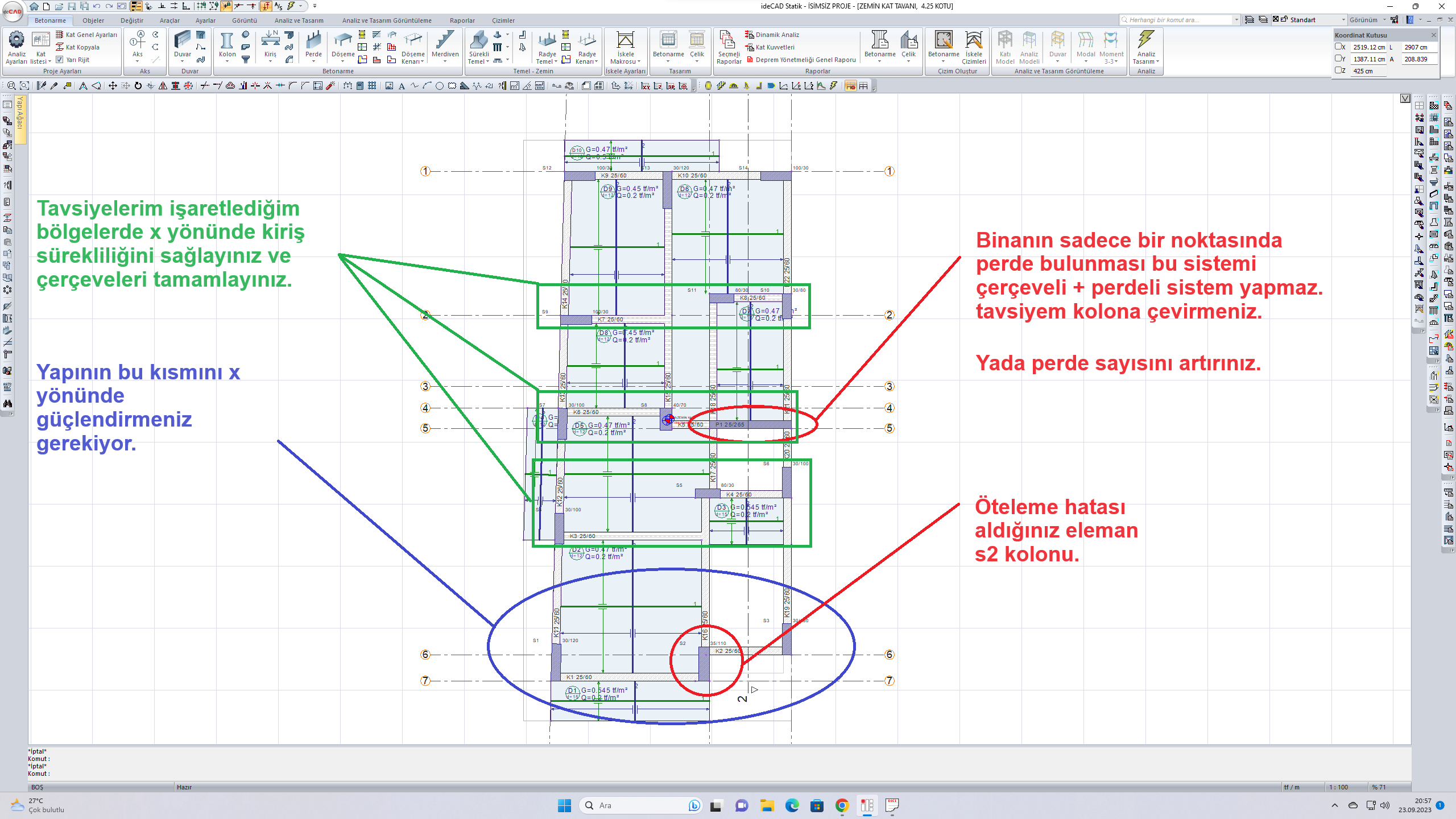Click the Home icon in quick access bar

pyautogui.click(x=34, y=6)
